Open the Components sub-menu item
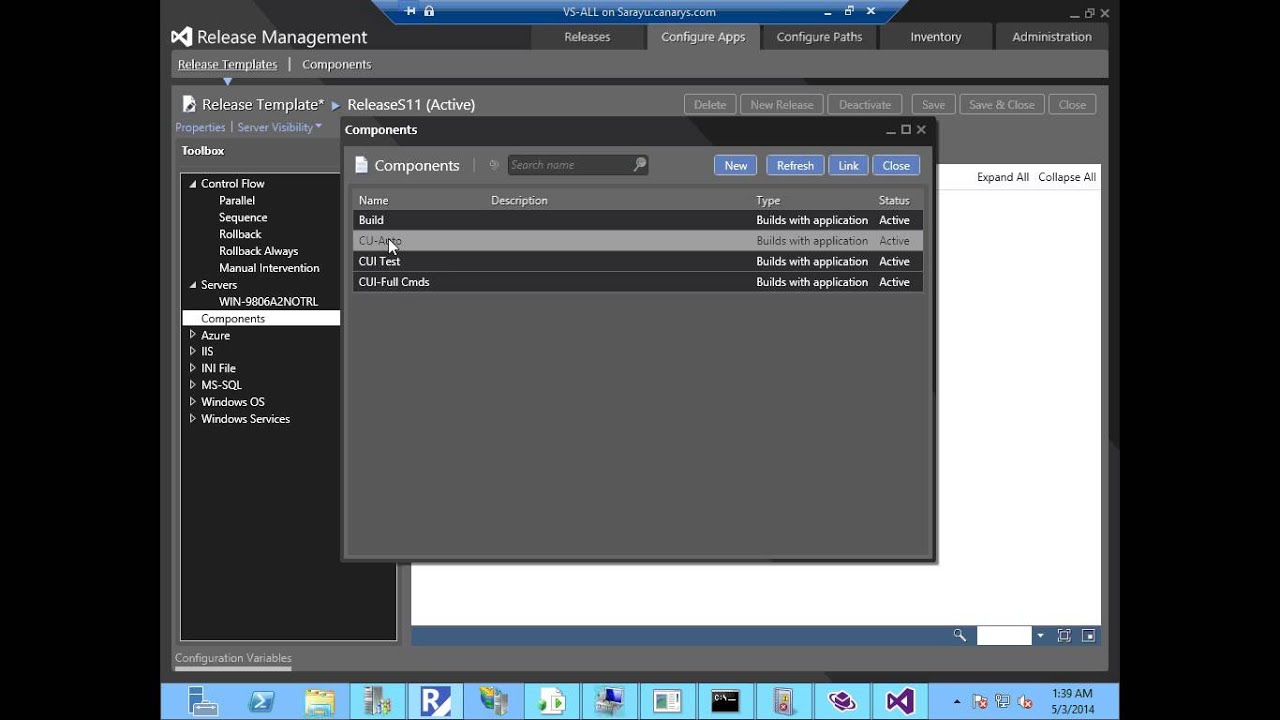1280x720 pixels. pyautogui.click(x=336, y=64)
